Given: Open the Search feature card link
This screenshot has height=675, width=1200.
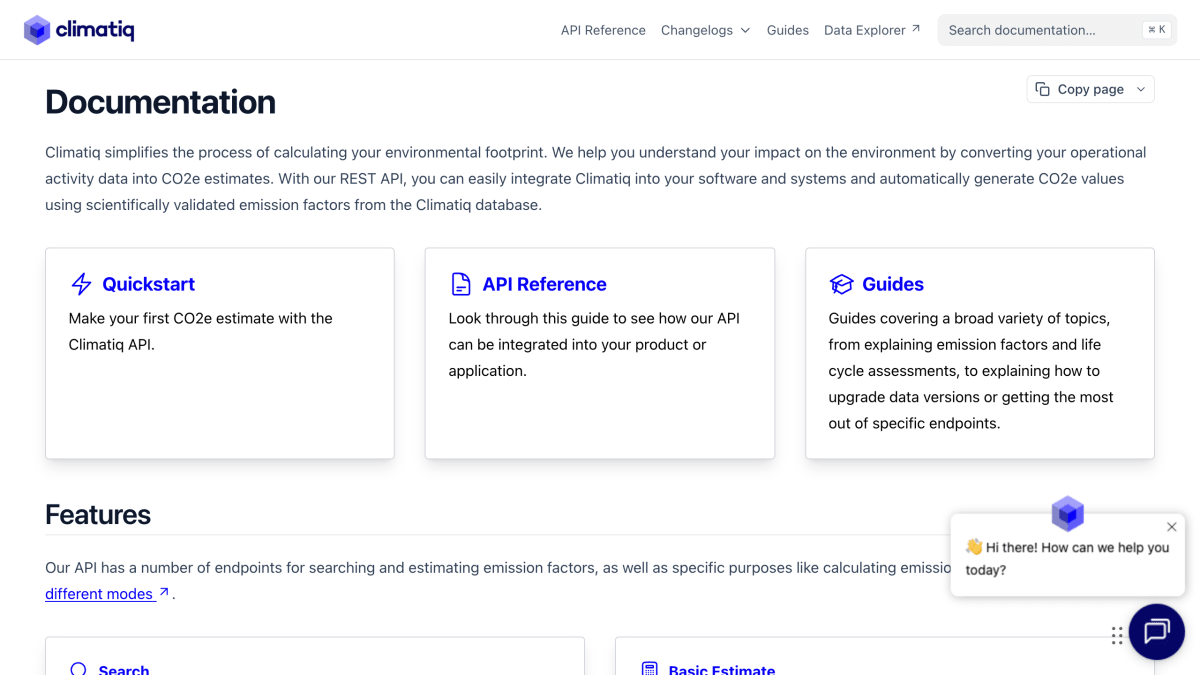Looking at the screenshot, I should click(124, 669).
